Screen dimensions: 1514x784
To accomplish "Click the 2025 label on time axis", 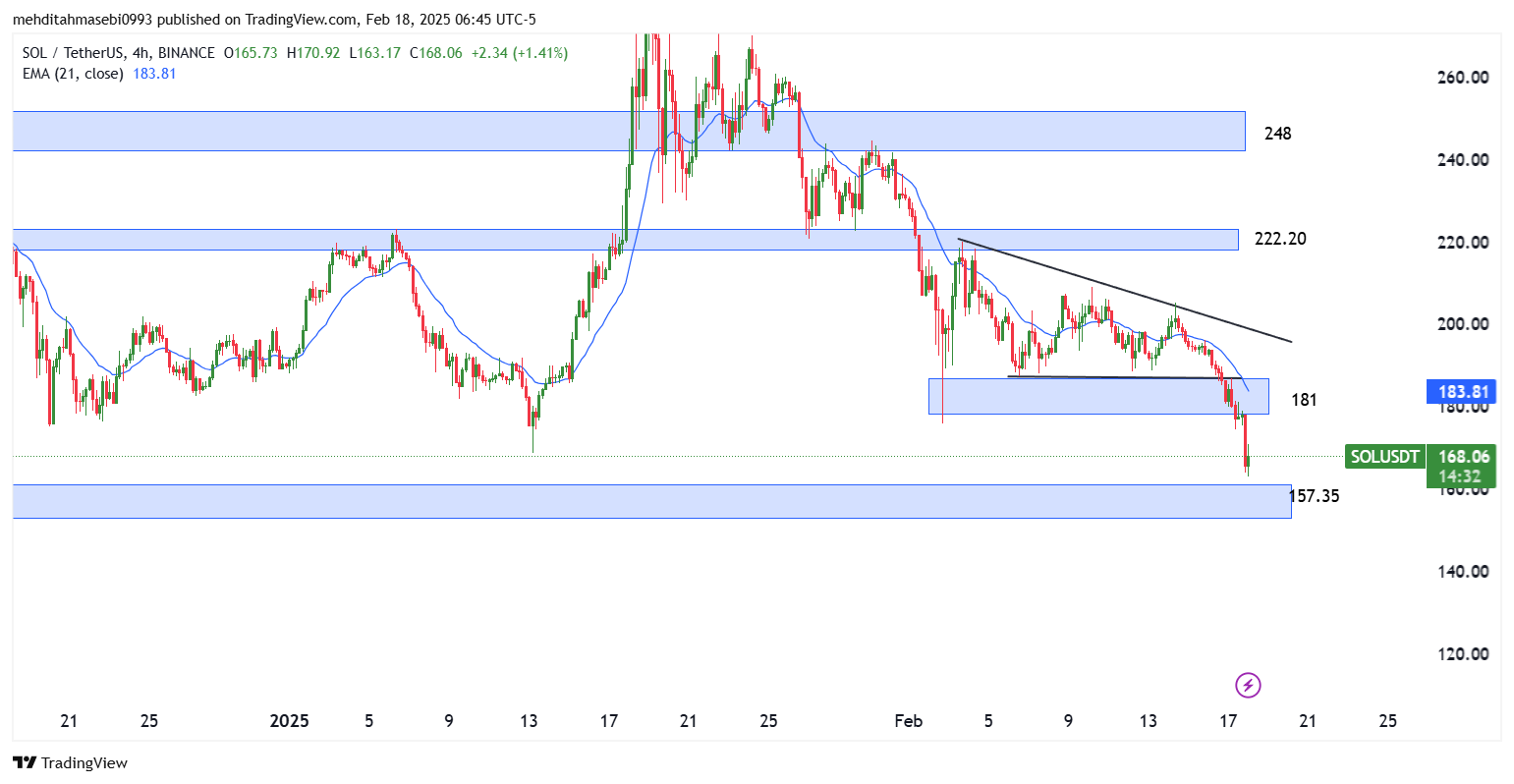I will click(289, 721).
